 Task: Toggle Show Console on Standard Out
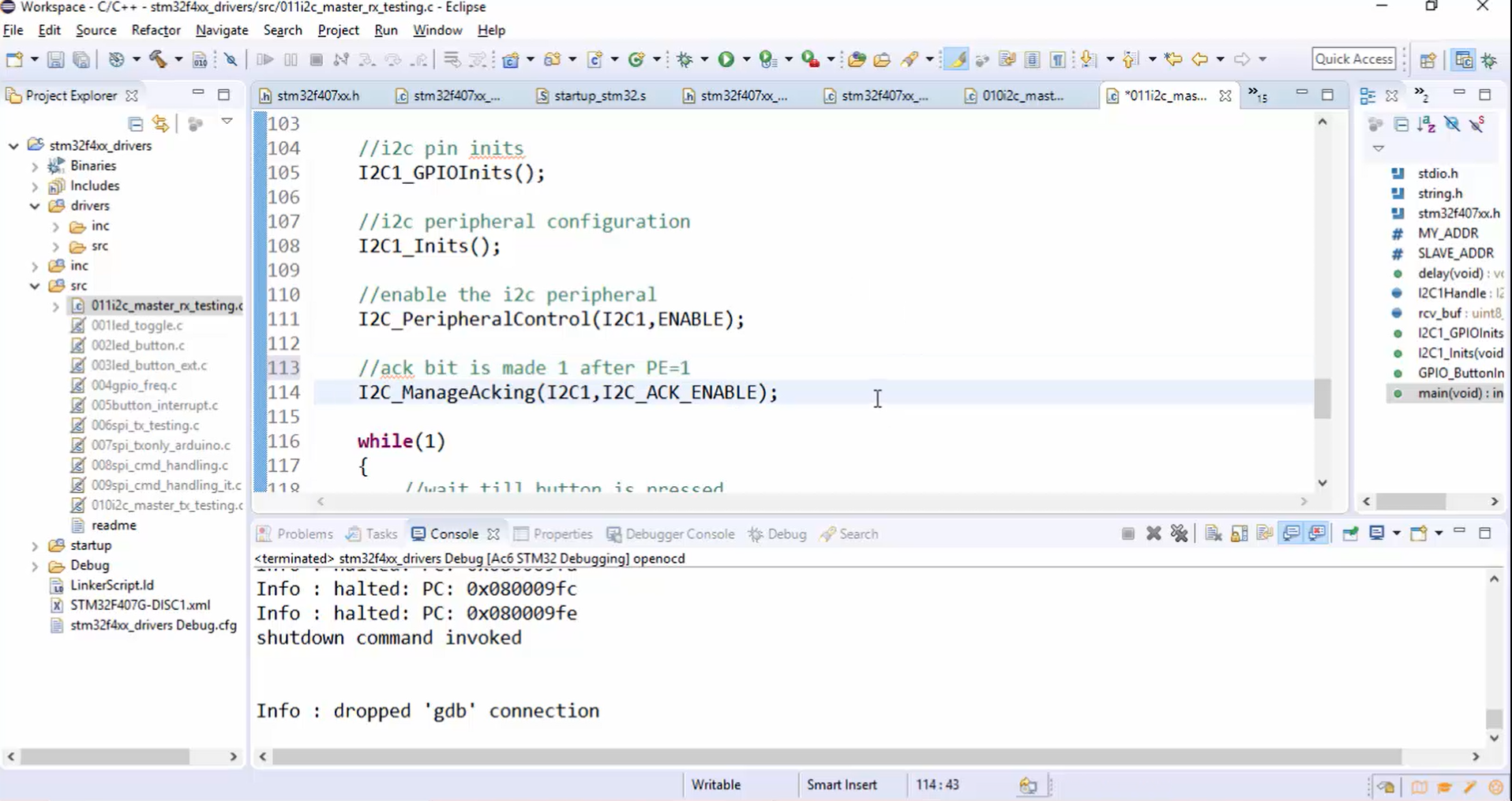(x=1291, y=533)
